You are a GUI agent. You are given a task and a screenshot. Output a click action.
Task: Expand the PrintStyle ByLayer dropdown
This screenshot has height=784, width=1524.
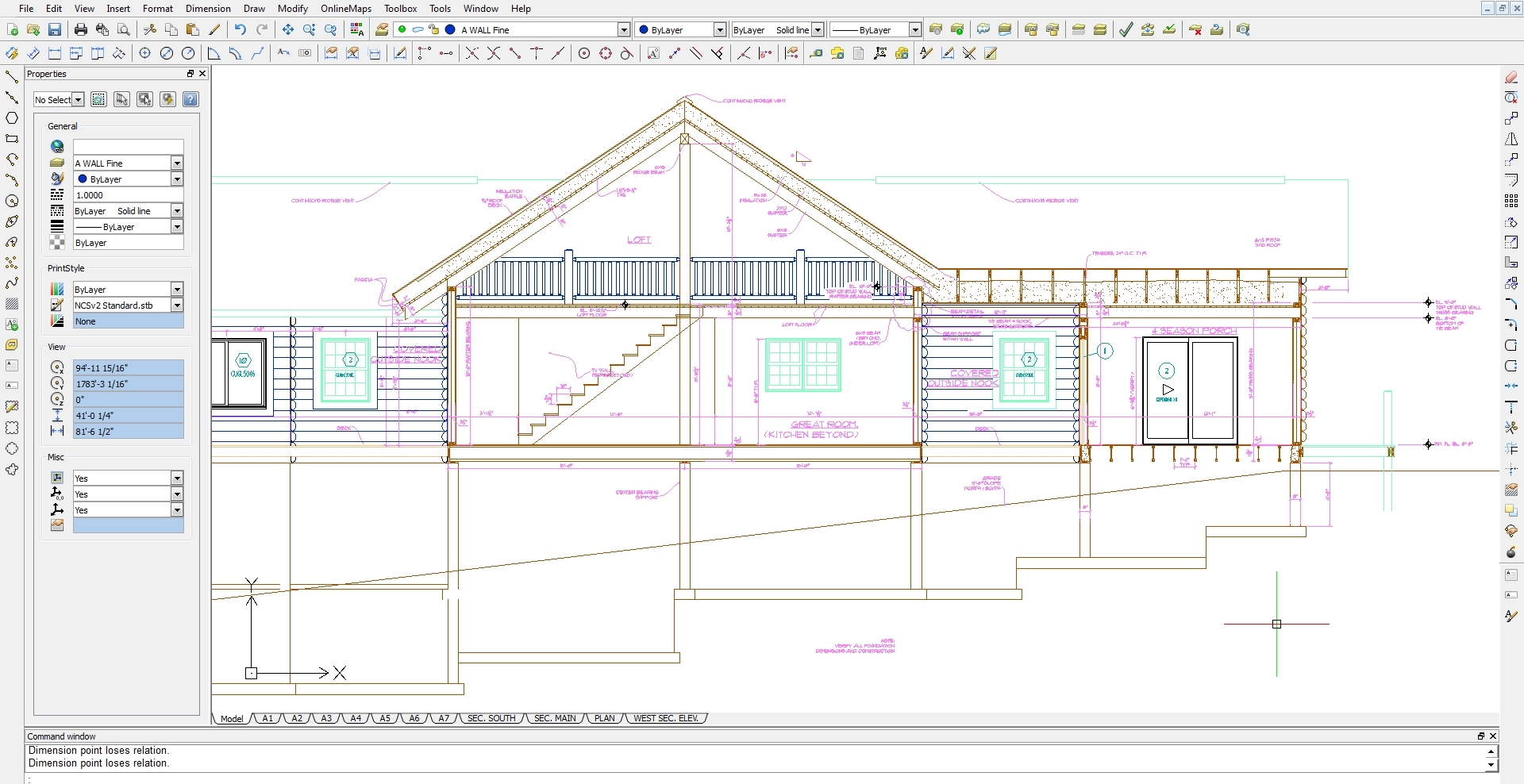click(177, 289)
